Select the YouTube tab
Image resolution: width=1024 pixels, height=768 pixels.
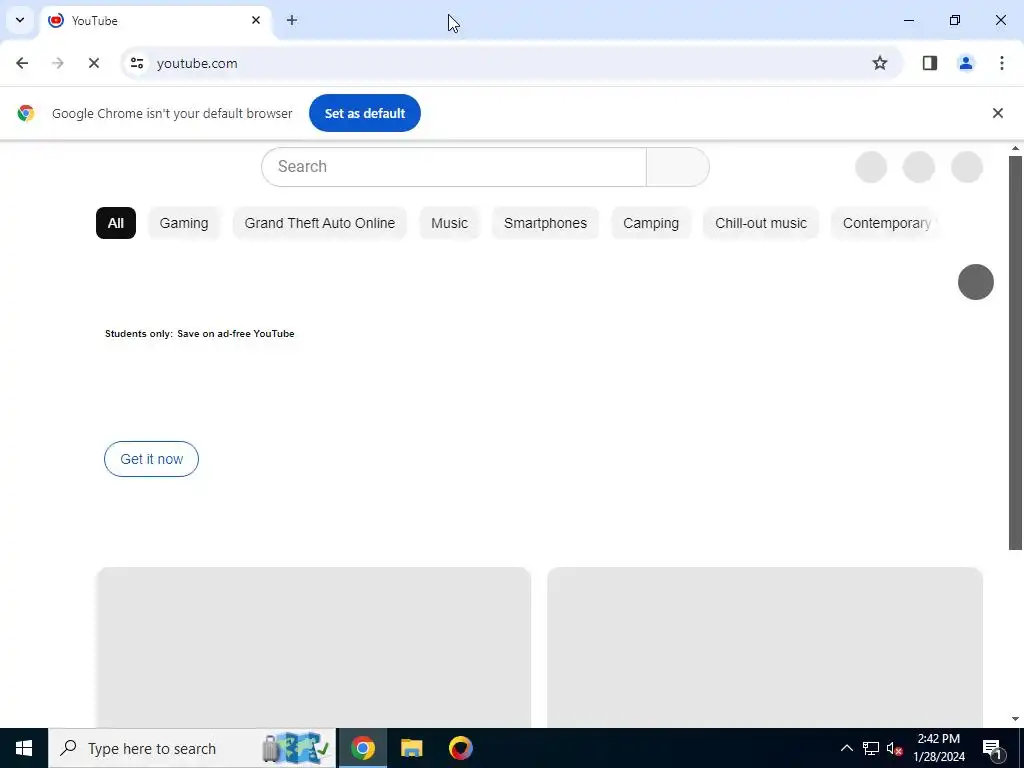coord(153,20)
